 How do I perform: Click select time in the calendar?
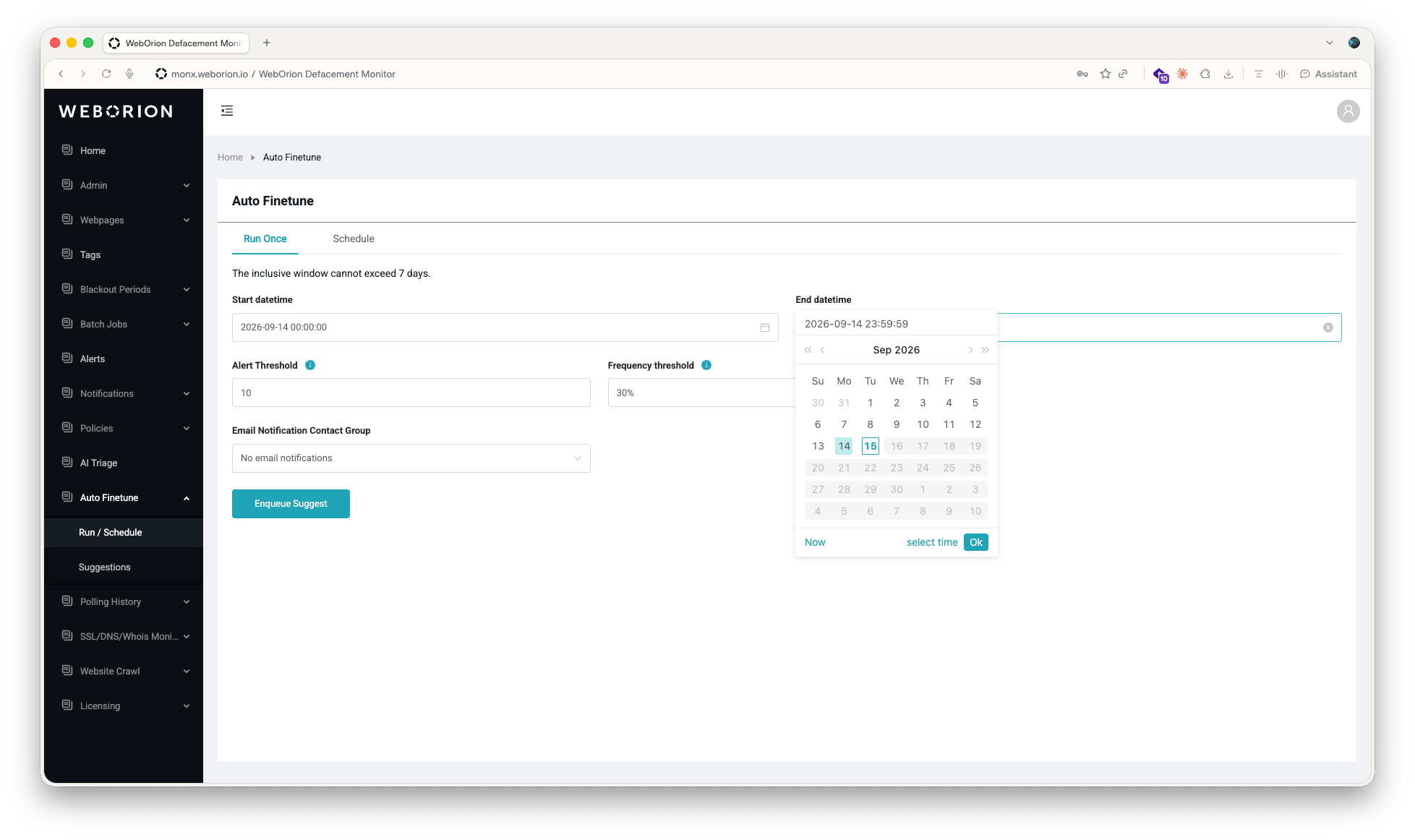(932, 542)
